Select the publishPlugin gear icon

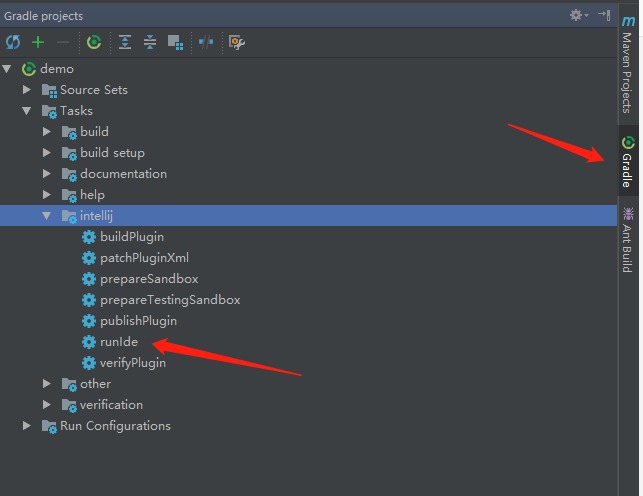tap(89, 321)
